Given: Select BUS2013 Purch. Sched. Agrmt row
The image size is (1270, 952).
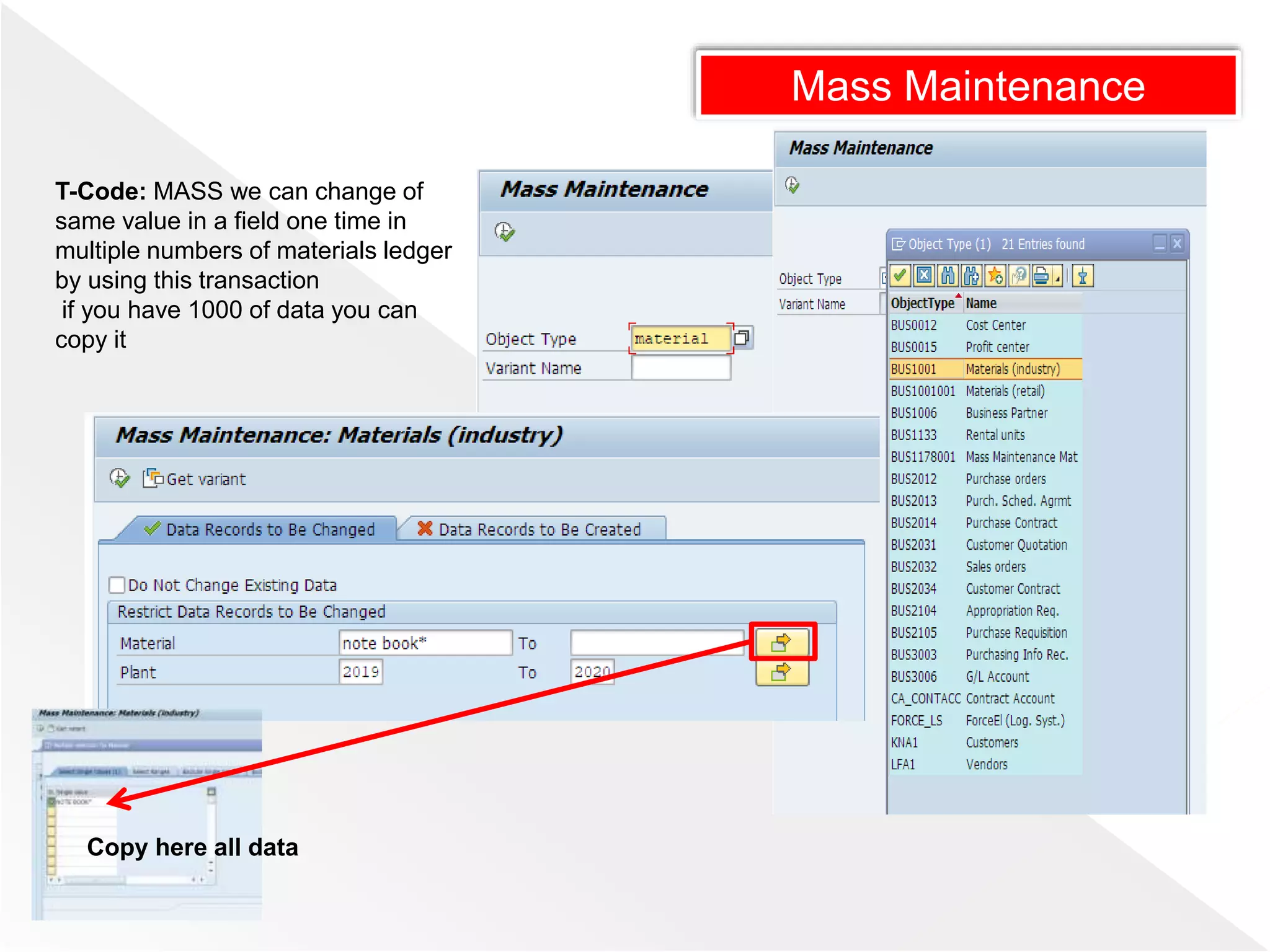Looking at the screenshot, I should click(985, 501).
